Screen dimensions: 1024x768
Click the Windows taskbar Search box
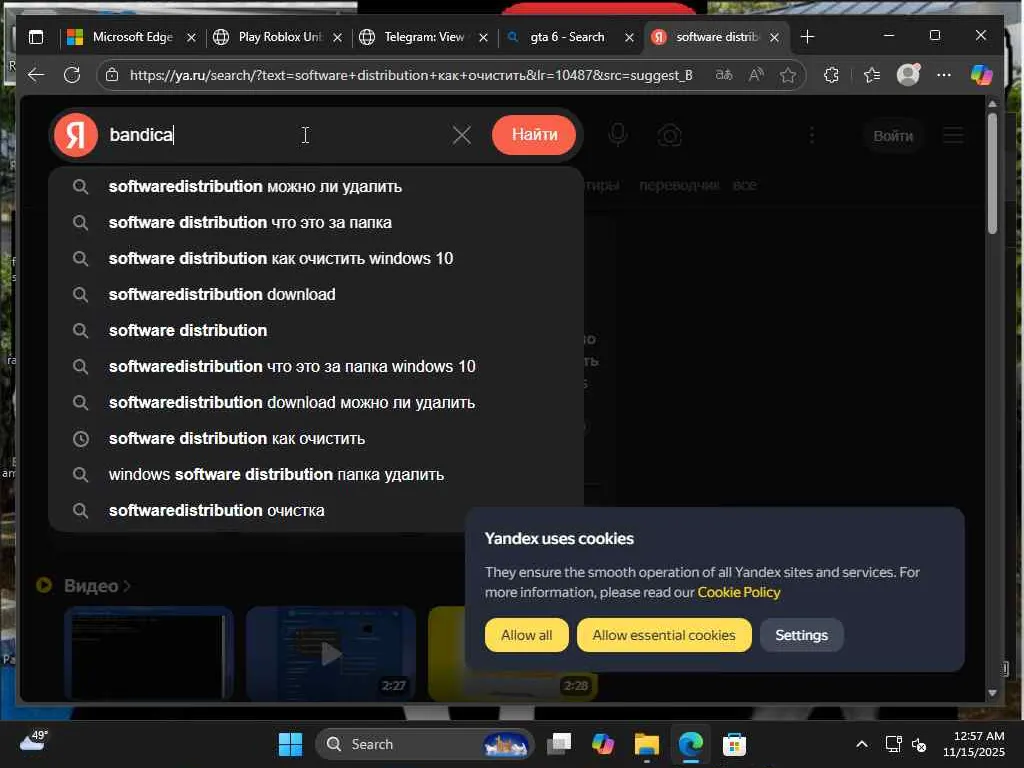point(424,744)
